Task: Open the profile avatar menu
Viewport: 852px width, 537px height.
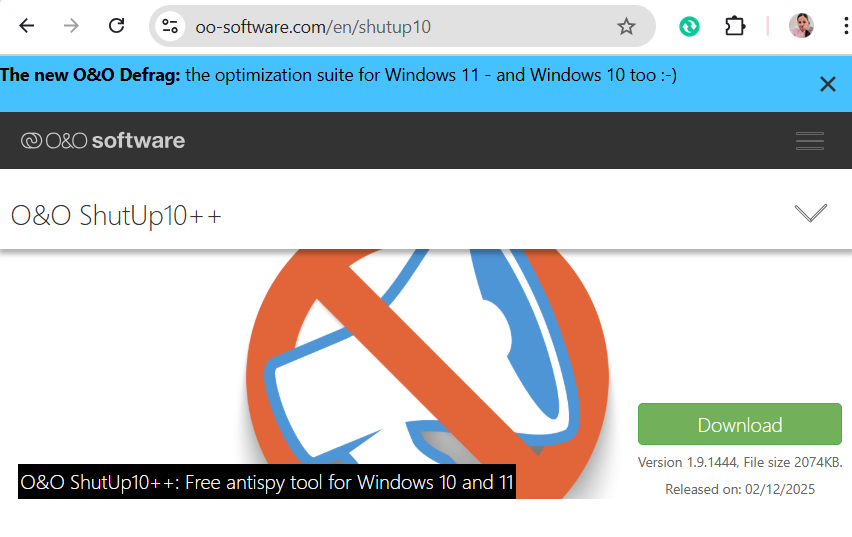Action: pos(801,26)
